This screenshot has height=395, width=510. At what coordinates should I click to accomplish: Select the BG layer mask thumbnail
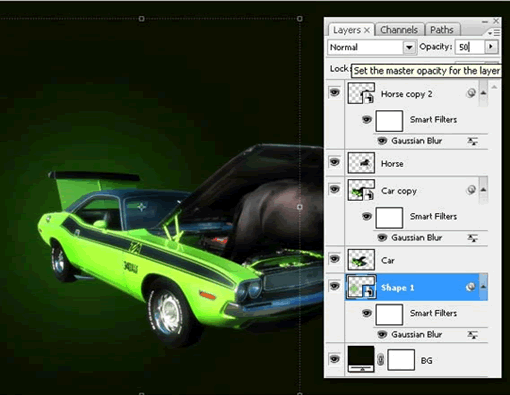click(x=401, y=360)
